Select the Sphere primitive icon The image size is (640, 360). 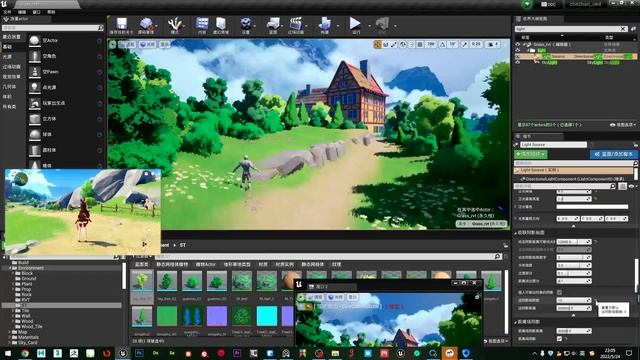(x=35, y=134)
